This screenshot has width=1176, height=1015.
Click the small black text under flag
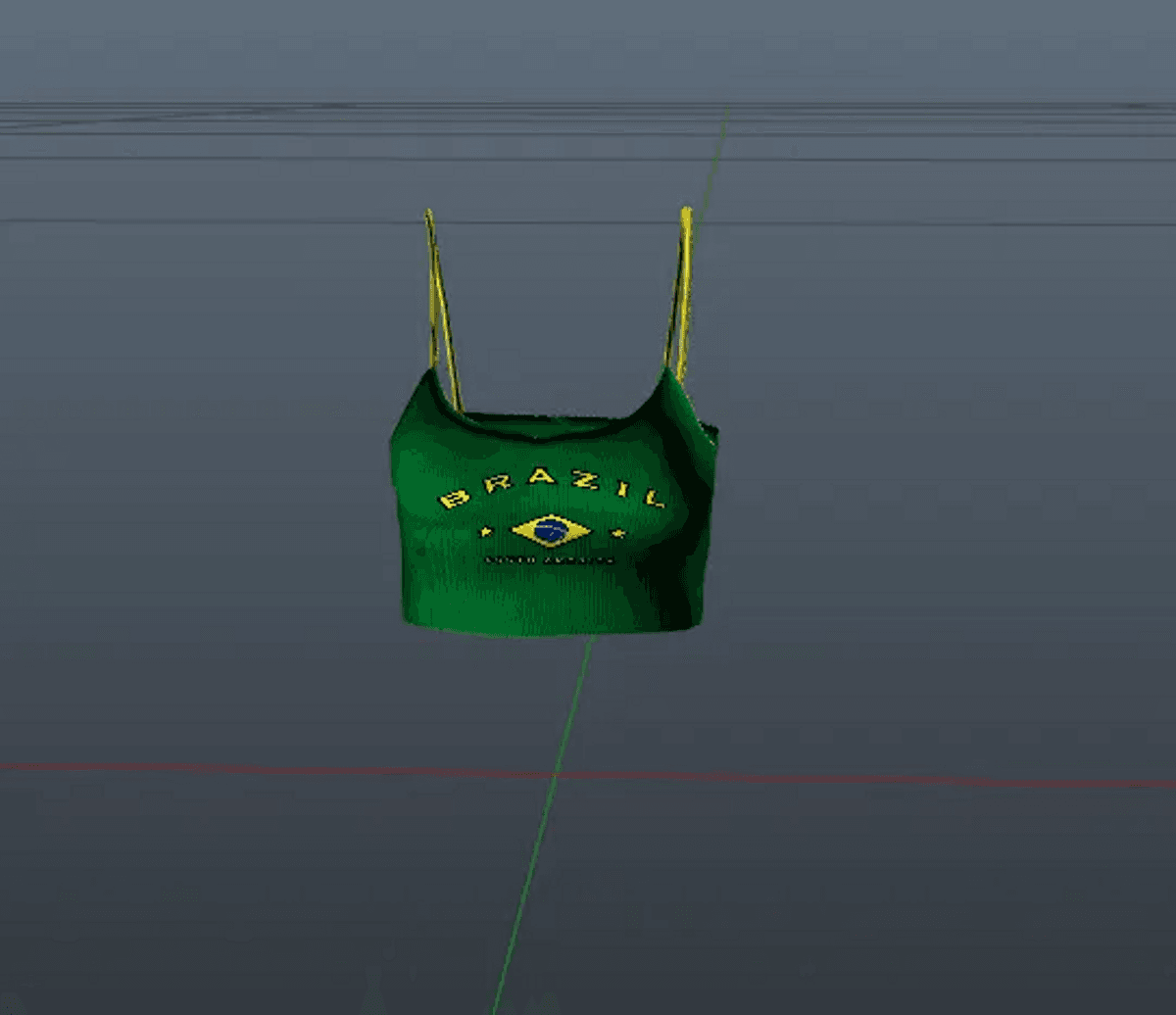[x=549, y=559]
